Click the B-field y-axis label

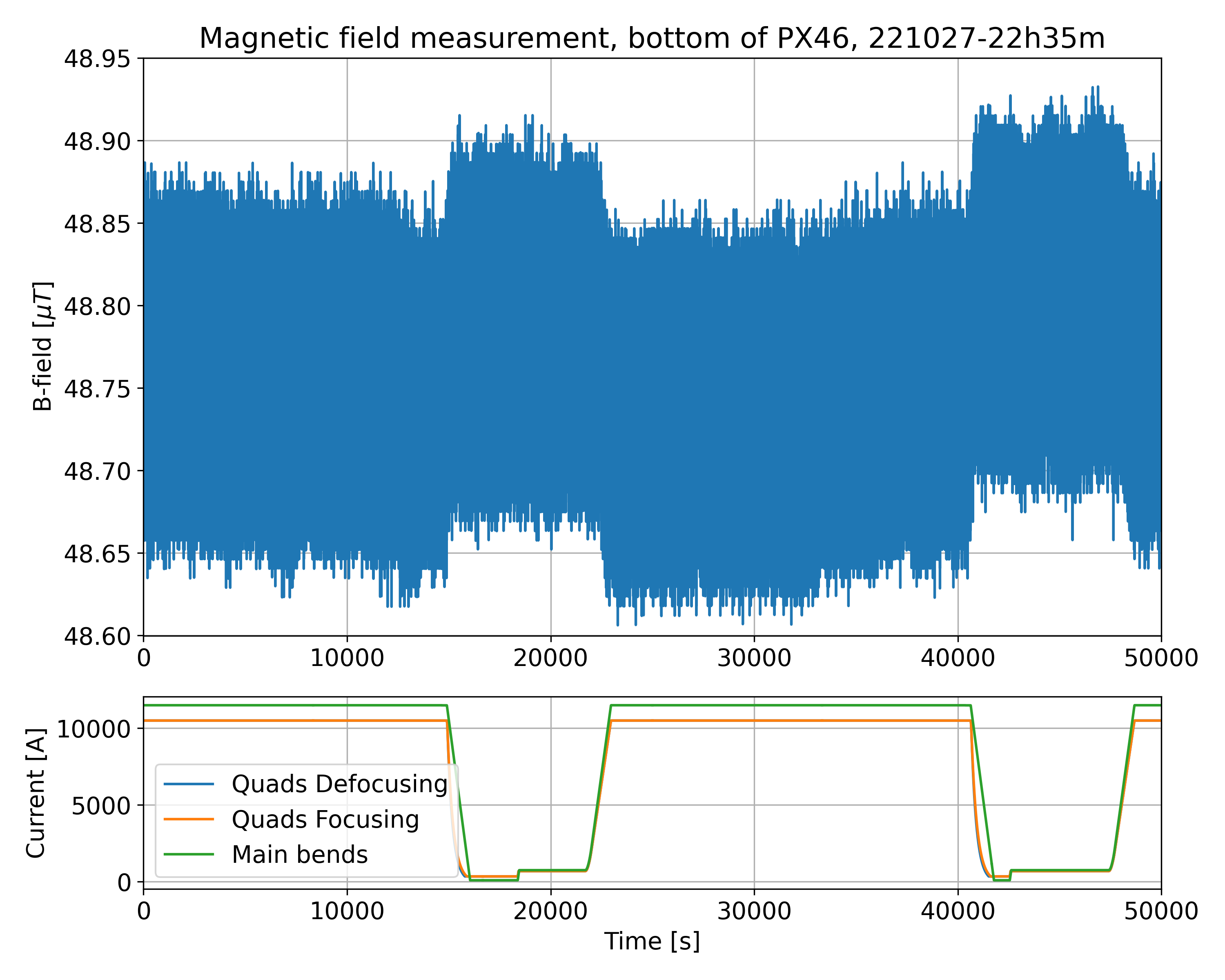[x=42, y=347]
